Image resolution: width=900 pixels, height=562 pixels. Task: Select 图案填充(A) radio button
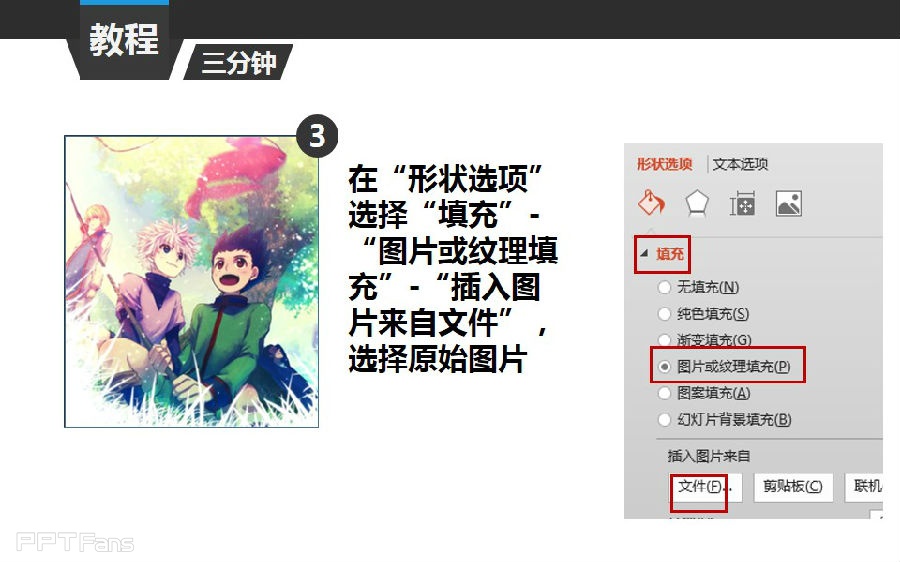pyautogui.click(x=664, y=393)
